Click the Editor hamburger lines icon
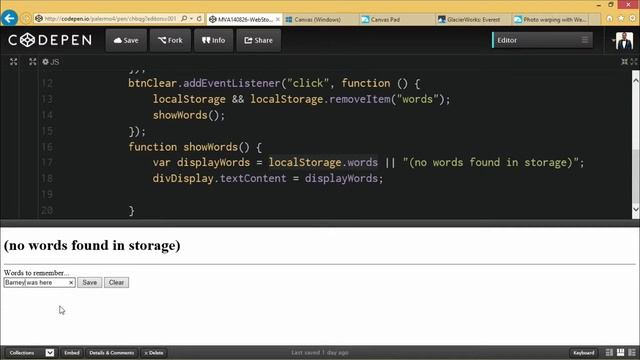 pos(585,40)
